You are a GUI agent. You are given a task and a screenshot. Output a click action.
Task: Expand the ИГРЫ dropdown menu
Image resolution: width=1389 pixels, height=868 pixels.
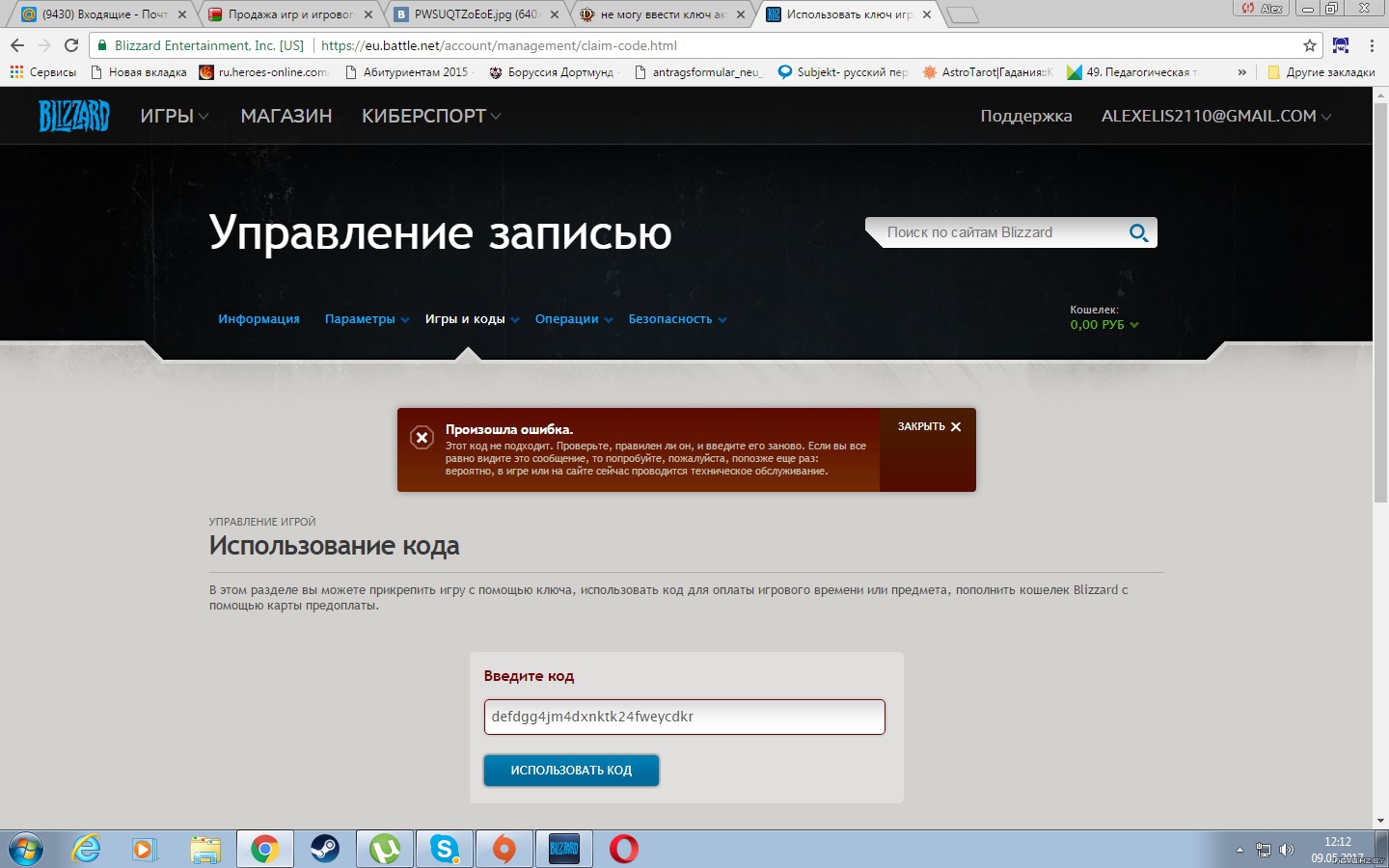coord(175,116)
